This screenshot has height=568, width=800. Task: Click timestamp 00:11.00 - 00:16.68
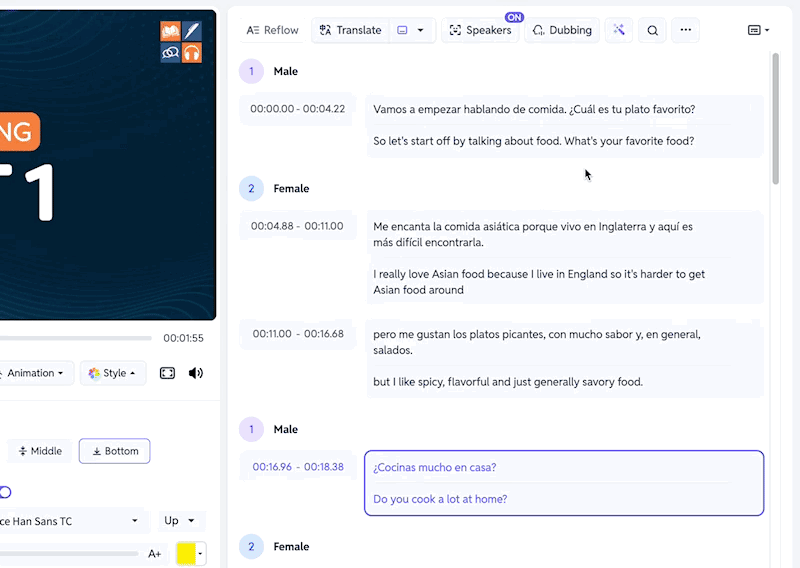pyautogui.click(x=298, y=334)
